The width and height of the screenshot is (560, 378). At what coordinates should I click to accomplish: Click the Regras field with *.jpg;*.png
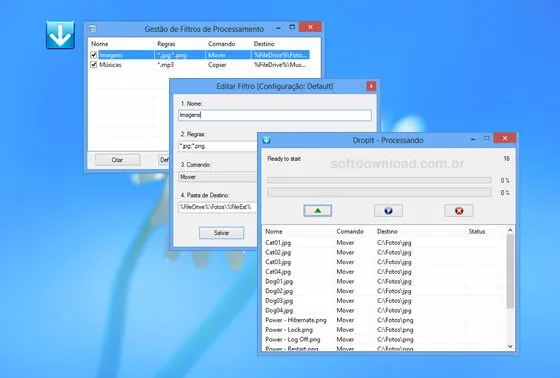click(x=218, y=146)
